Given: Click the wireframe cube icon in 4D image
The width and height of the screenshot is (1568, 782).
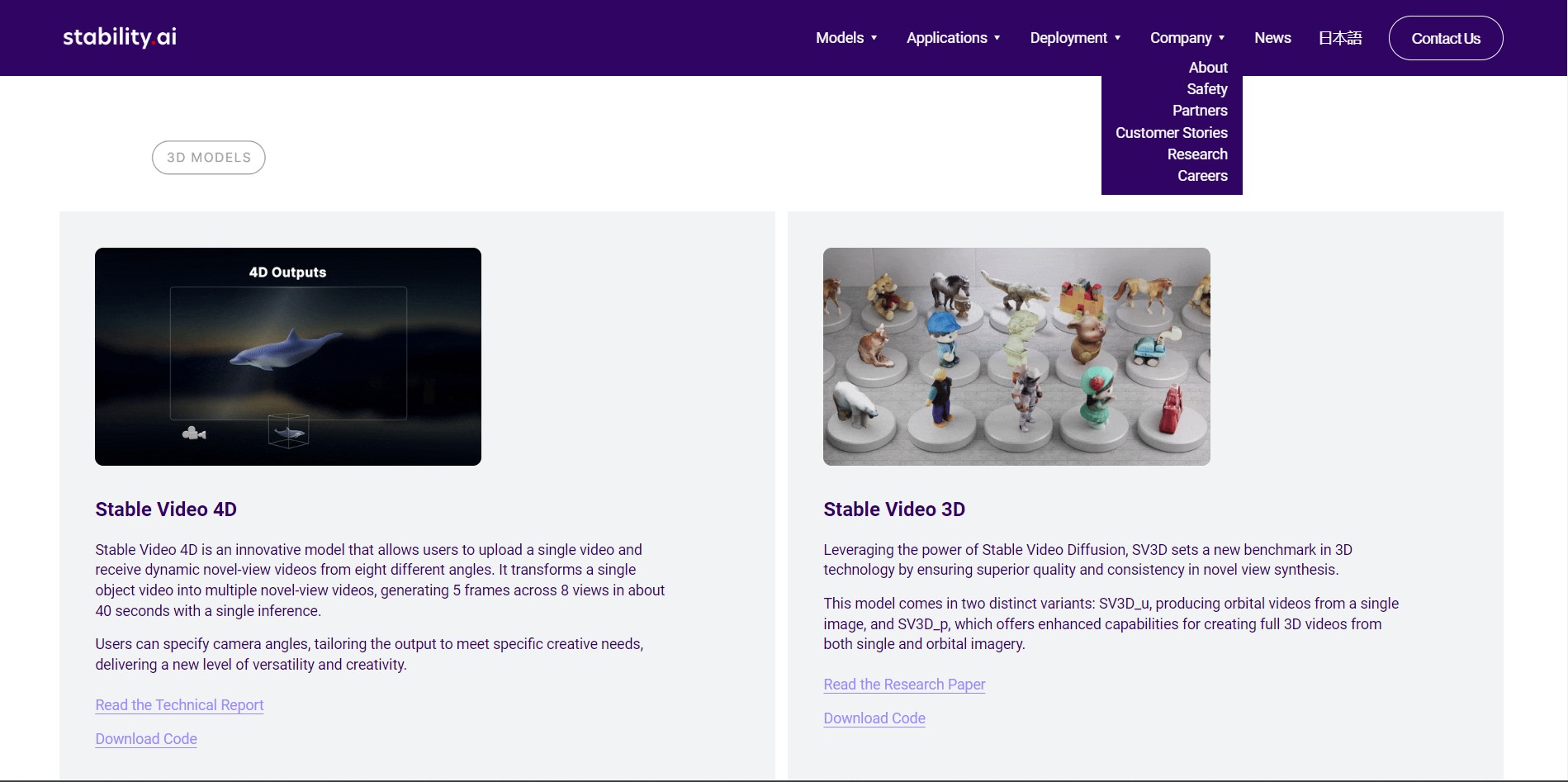Looking at the screenshot, I should coord(288,431).
